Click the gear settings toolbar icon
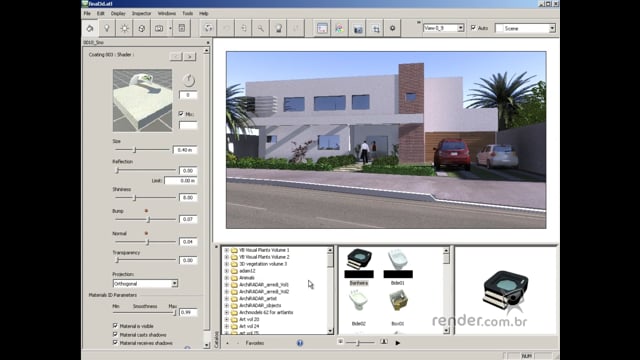 pos(393,28)
